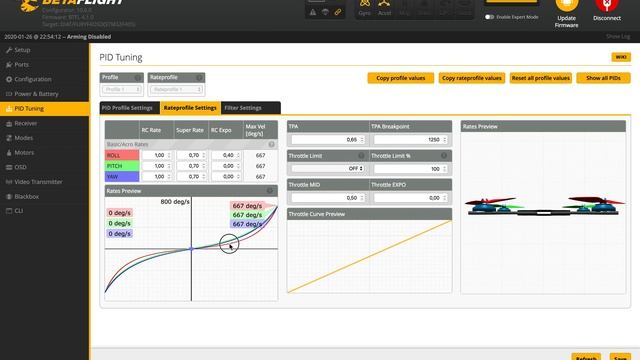Click the link status icon in header
The width and height of the screenshot is (640, 360).
(x=338, y=12)
